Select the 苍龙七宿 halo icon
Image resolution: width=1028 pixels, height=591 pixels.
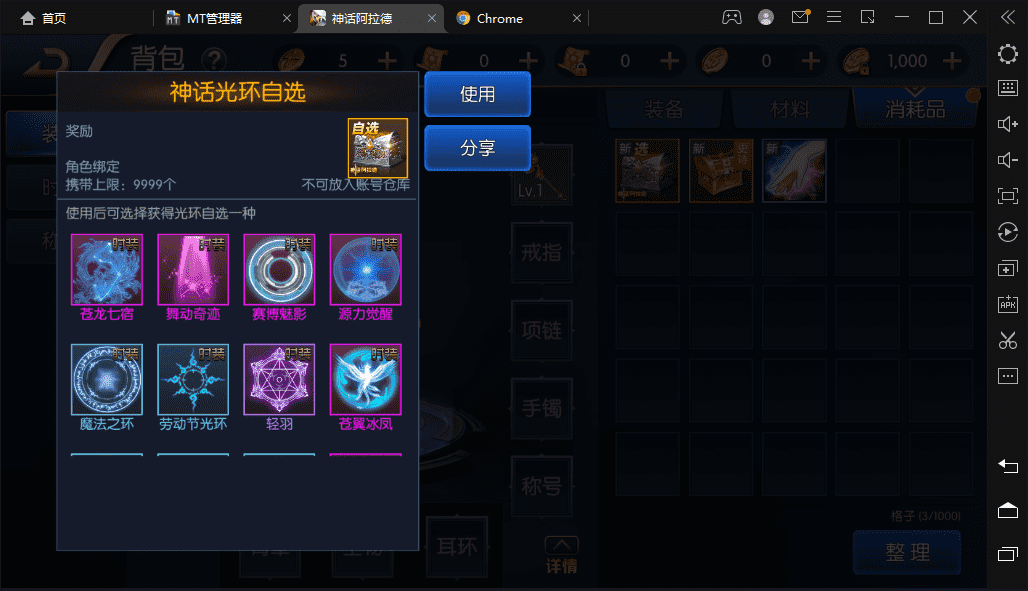(x=107, y=270)
